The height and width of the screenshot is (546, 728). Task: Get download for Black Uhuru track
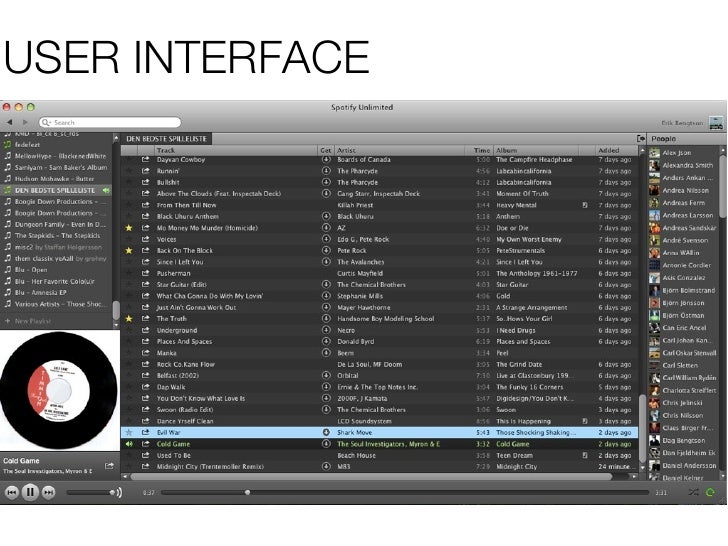tap(326, 216)
